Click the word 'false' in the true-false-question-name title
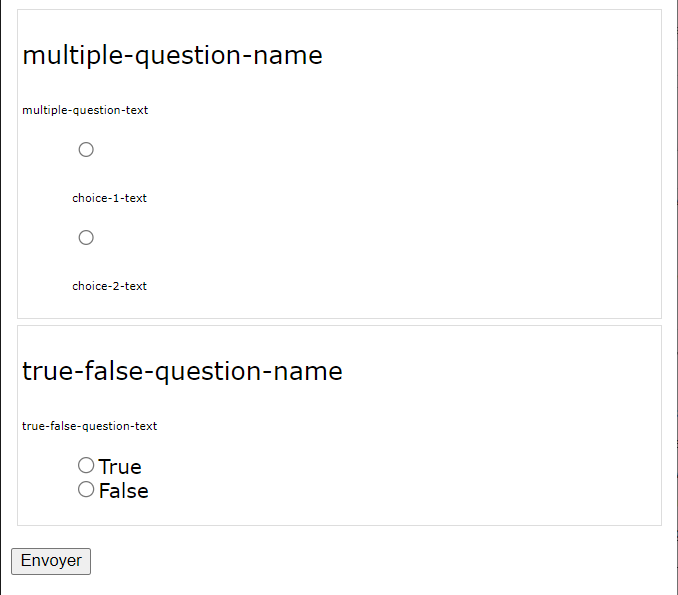The height and width of the screenshot is (595, 678). click(x=114, y=371)
